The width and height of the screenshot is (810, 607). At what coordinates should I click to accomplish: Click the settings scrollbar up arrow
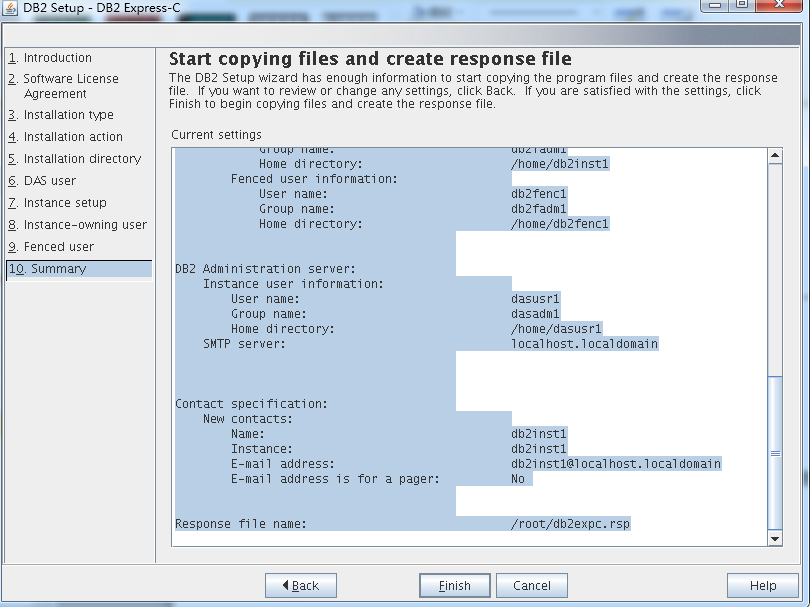pos(775,155)
